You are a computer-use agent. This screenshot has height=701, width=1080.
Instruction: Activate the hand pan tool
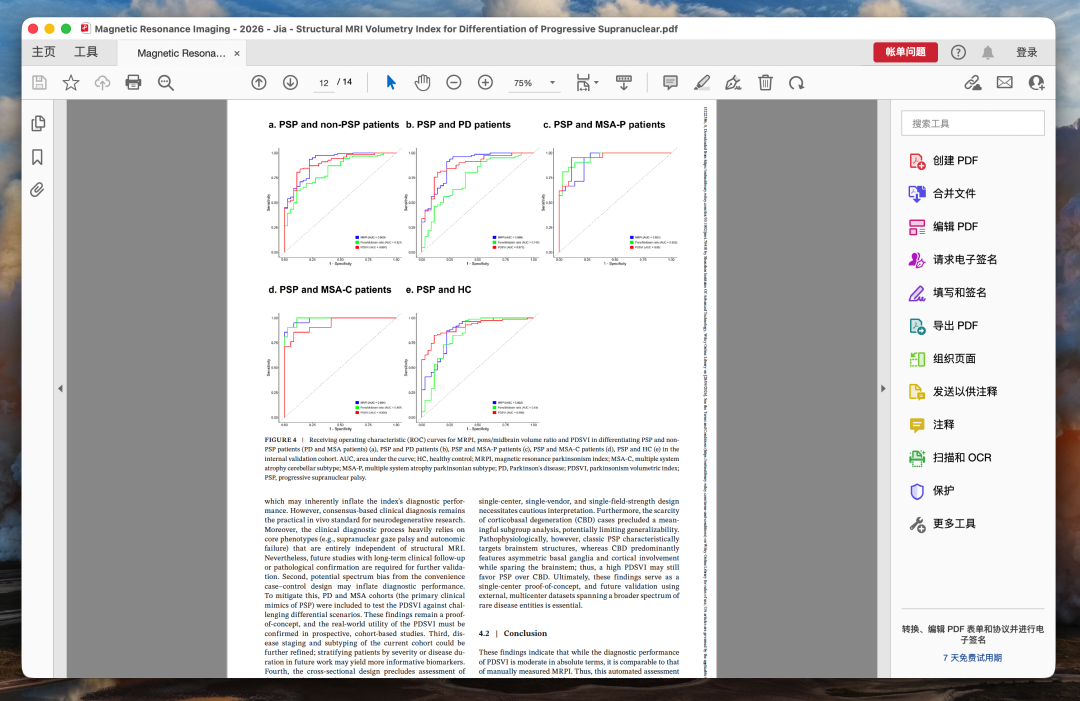(x=422, y=83)
